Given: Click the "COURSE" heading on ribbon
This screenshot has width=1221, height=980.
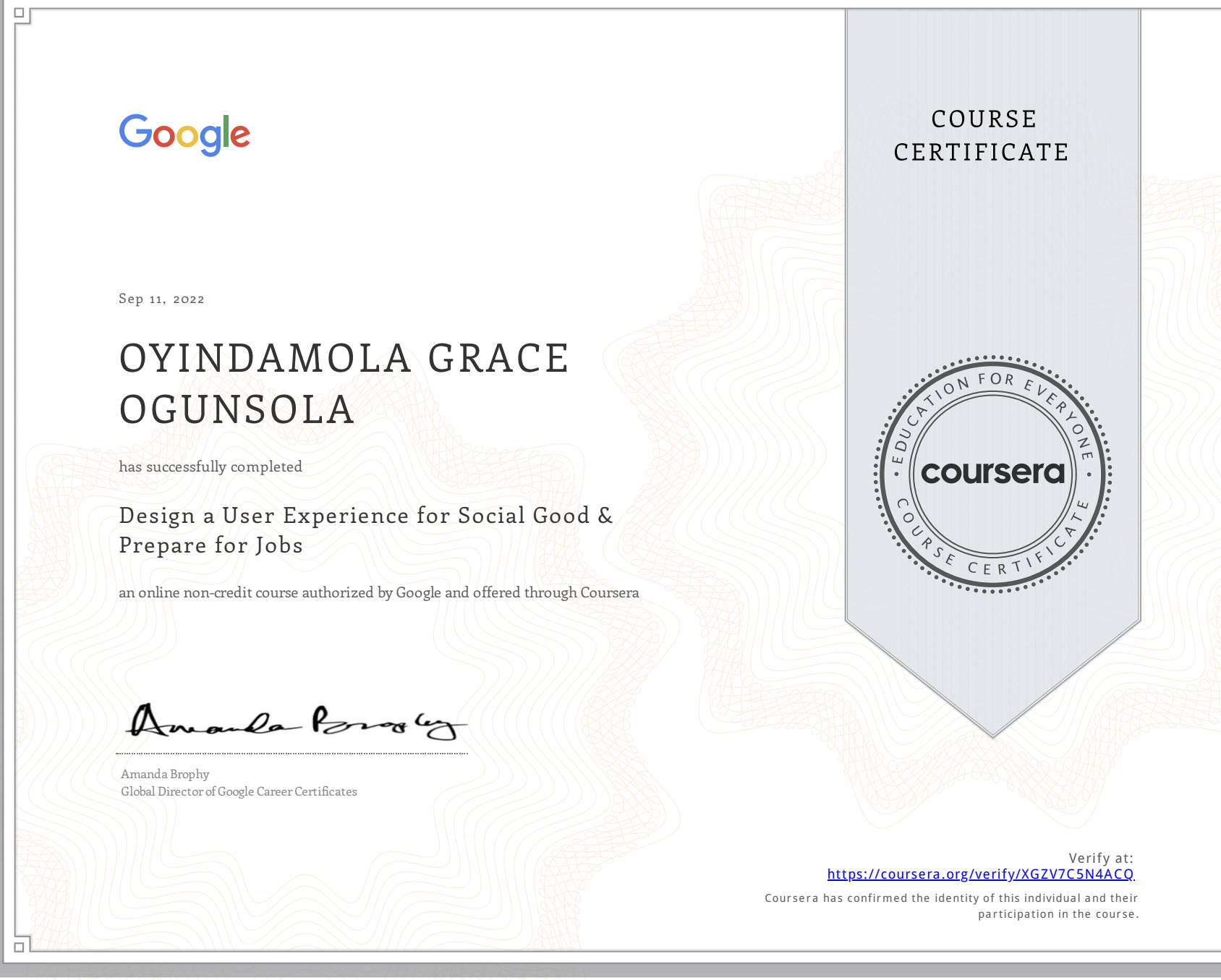Looking at the screenshot, I should click(x=984, y=119).
